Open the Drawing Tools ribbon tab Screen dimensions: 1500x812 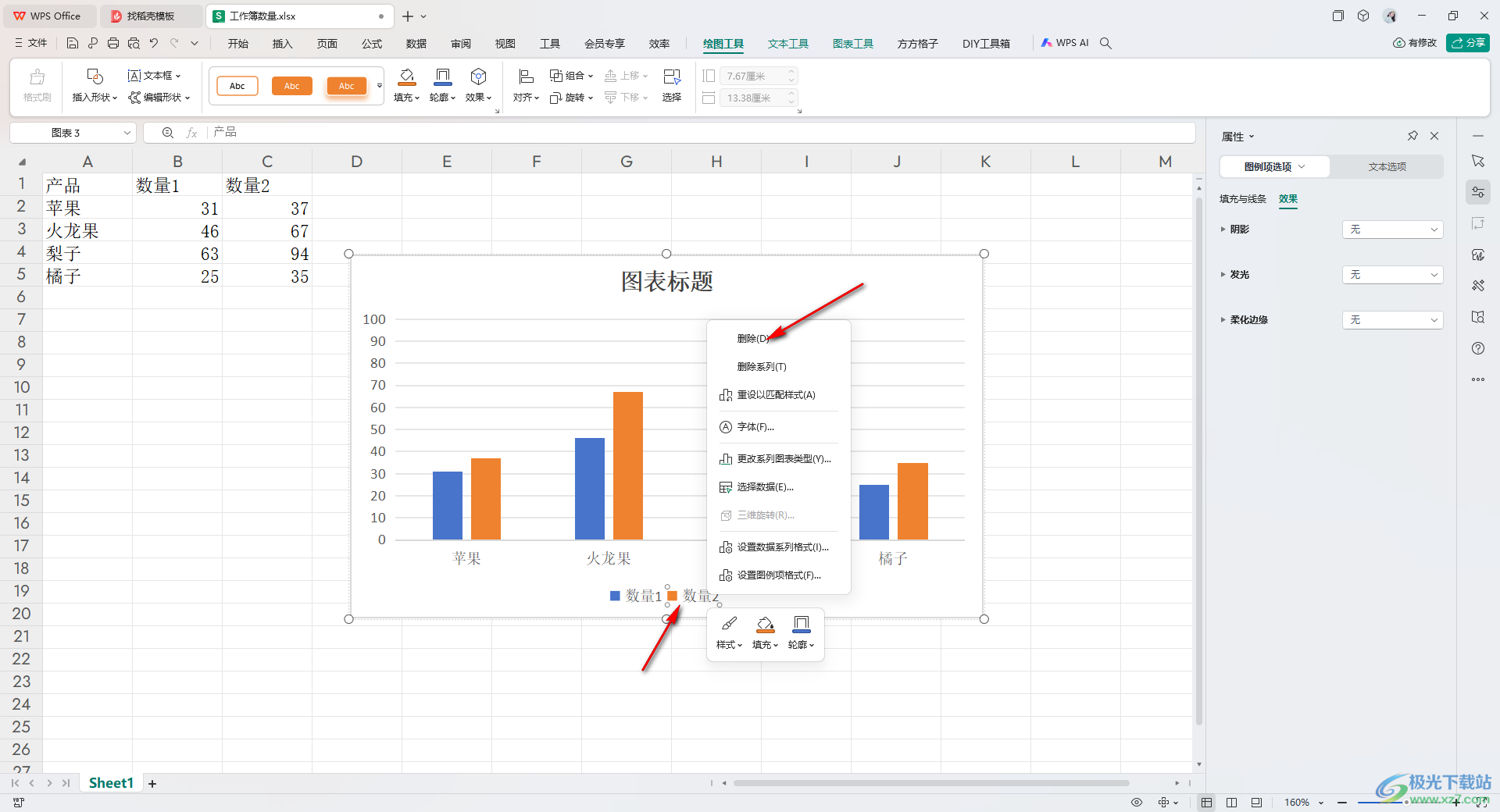pyautogui.click(x=723, y=44)
